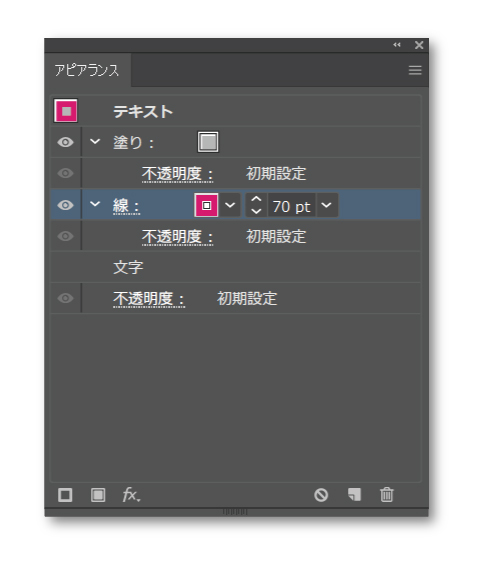
Task: Open the Appearance panel hamburger menu
Action: 415,70
